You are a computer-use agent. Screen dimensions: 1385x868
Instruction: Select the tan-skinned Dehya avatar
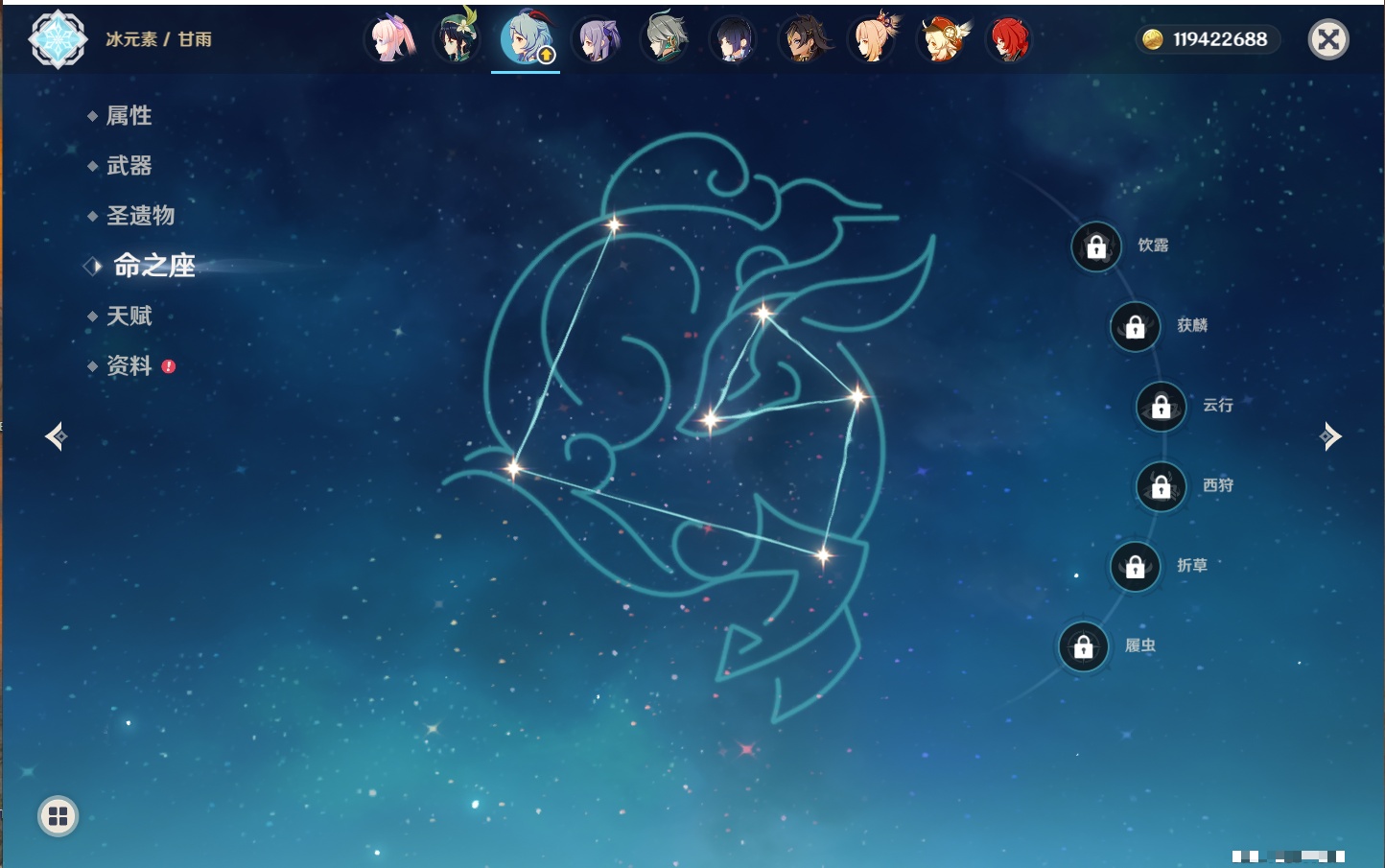[803, 39]
